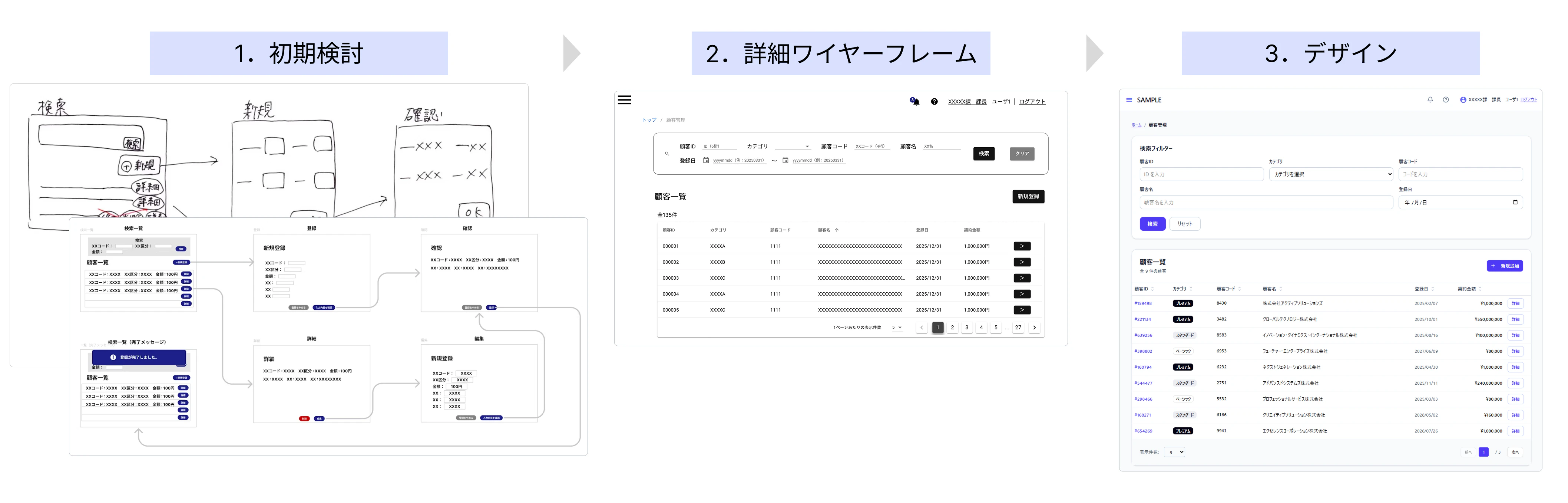Open the notification bell in SAMPLE app
Viewport: 1568px width, 503px height.
tap(1431, 100)
